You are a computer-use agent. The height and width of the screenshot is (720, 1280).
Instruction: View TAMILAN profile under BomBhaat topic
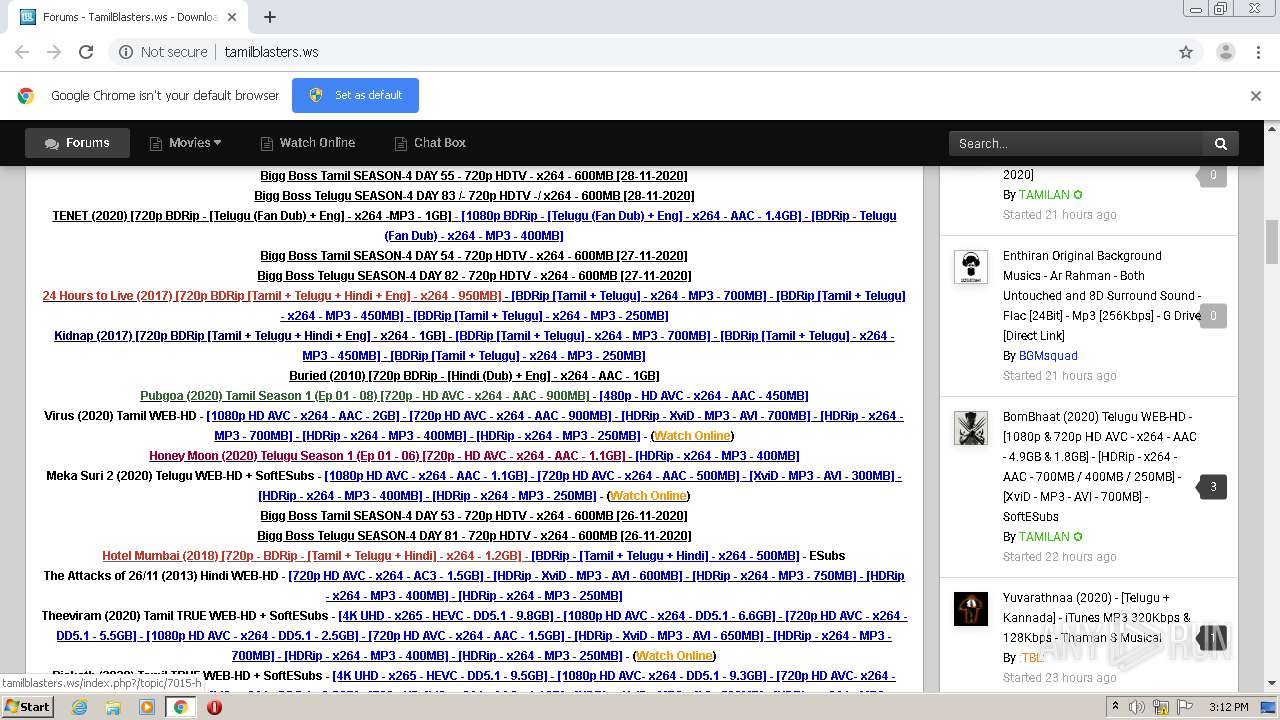point(1044,537)
